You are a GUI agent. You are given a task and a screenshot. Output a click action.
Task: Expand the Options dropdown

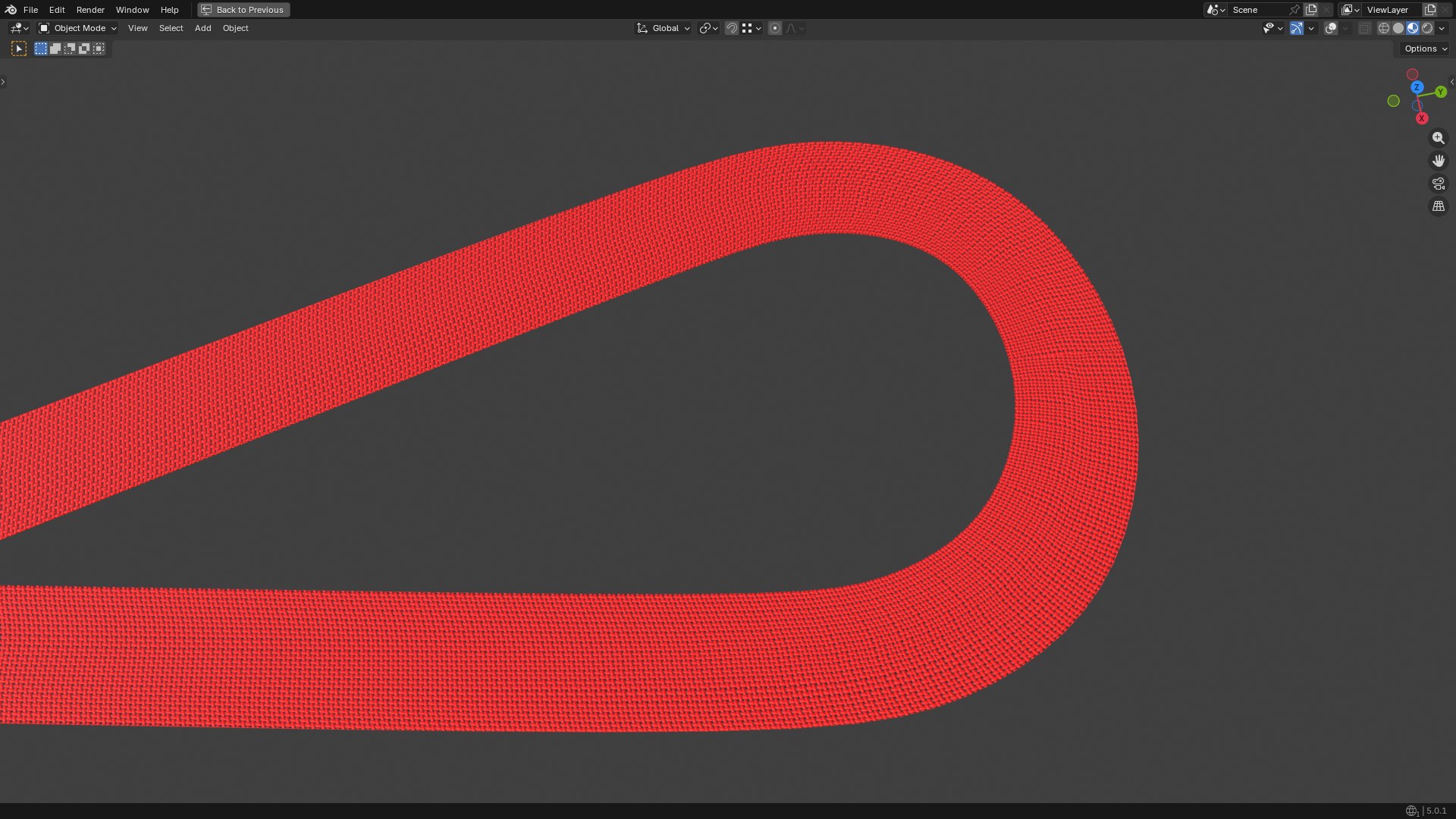(1426, 49)
